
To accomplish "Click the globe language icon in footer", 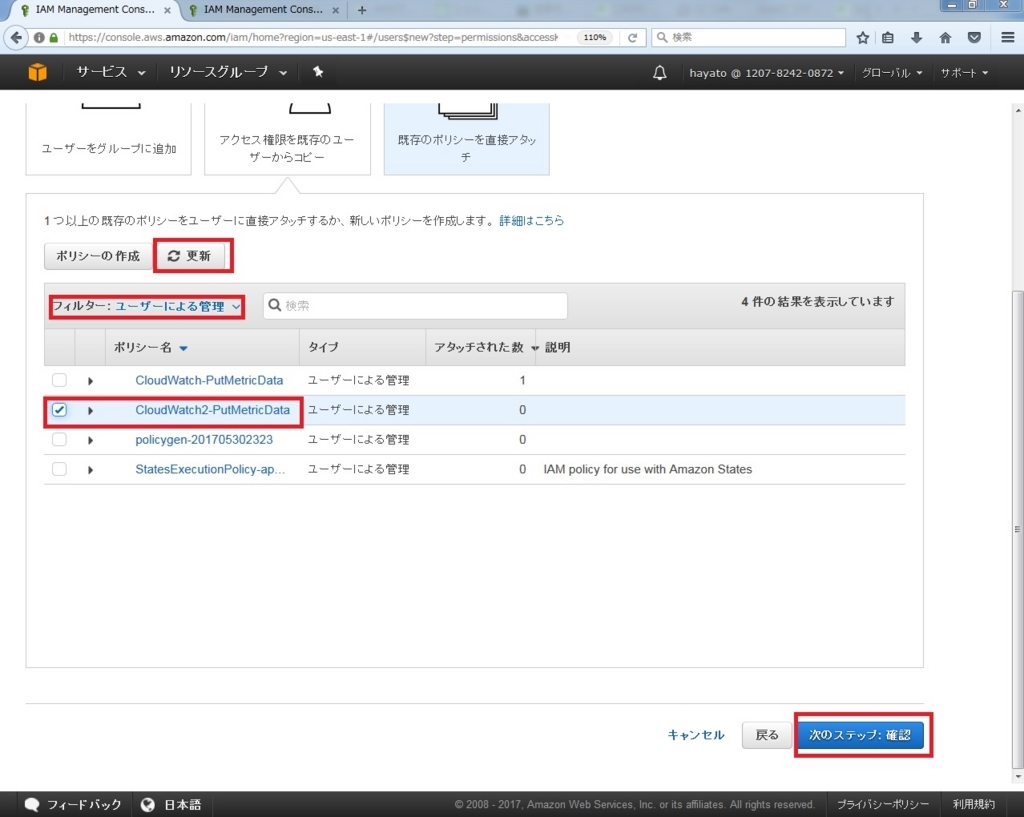I will tap(148, 805).
